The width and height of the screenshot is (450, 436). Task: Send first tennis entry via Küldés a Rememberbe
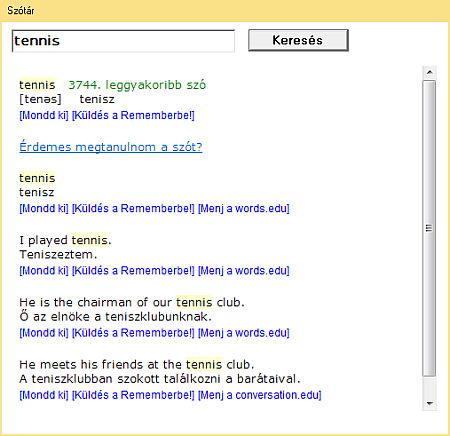pyautogui.click(x=133, y=115)
